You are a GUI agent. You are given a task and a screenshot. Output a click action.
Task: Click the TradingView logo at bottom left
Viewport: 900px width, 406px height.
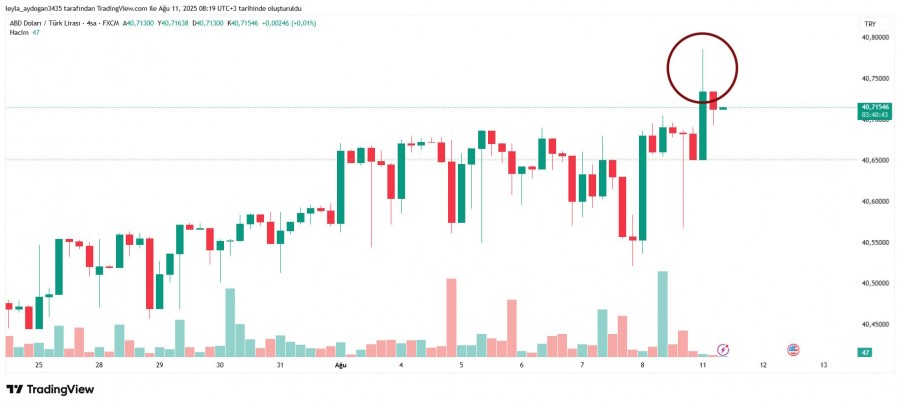[x=50, y=389]
